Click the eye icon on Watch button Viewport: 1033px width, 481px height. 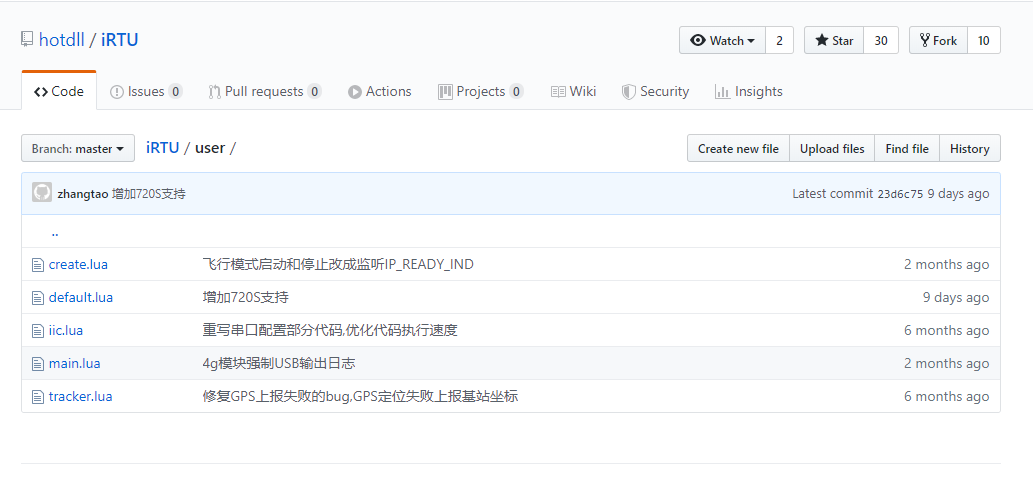[x=698, y=40]
